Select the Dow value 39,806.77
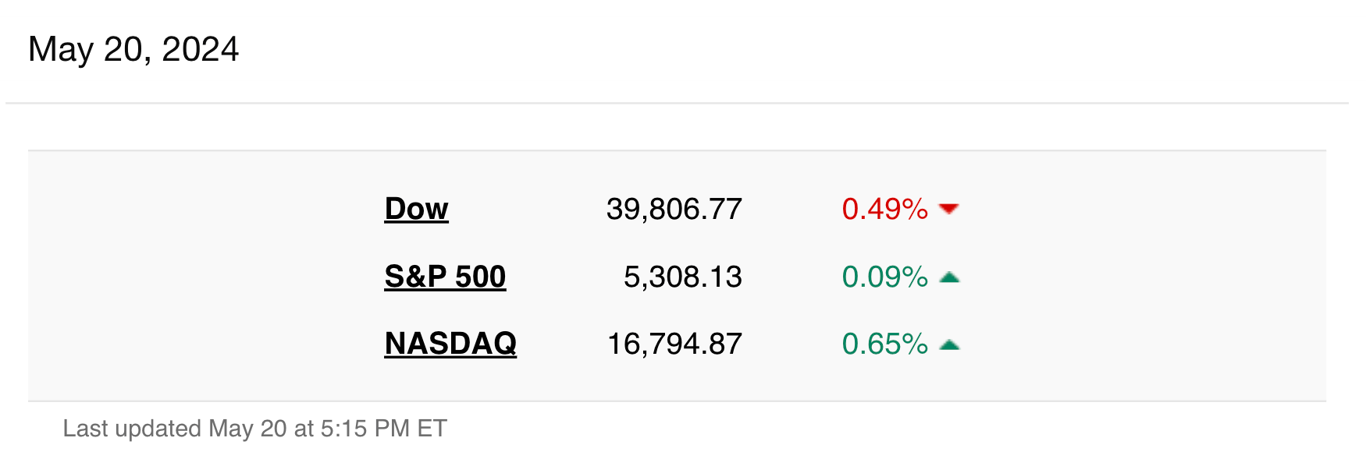 point(674,209)
